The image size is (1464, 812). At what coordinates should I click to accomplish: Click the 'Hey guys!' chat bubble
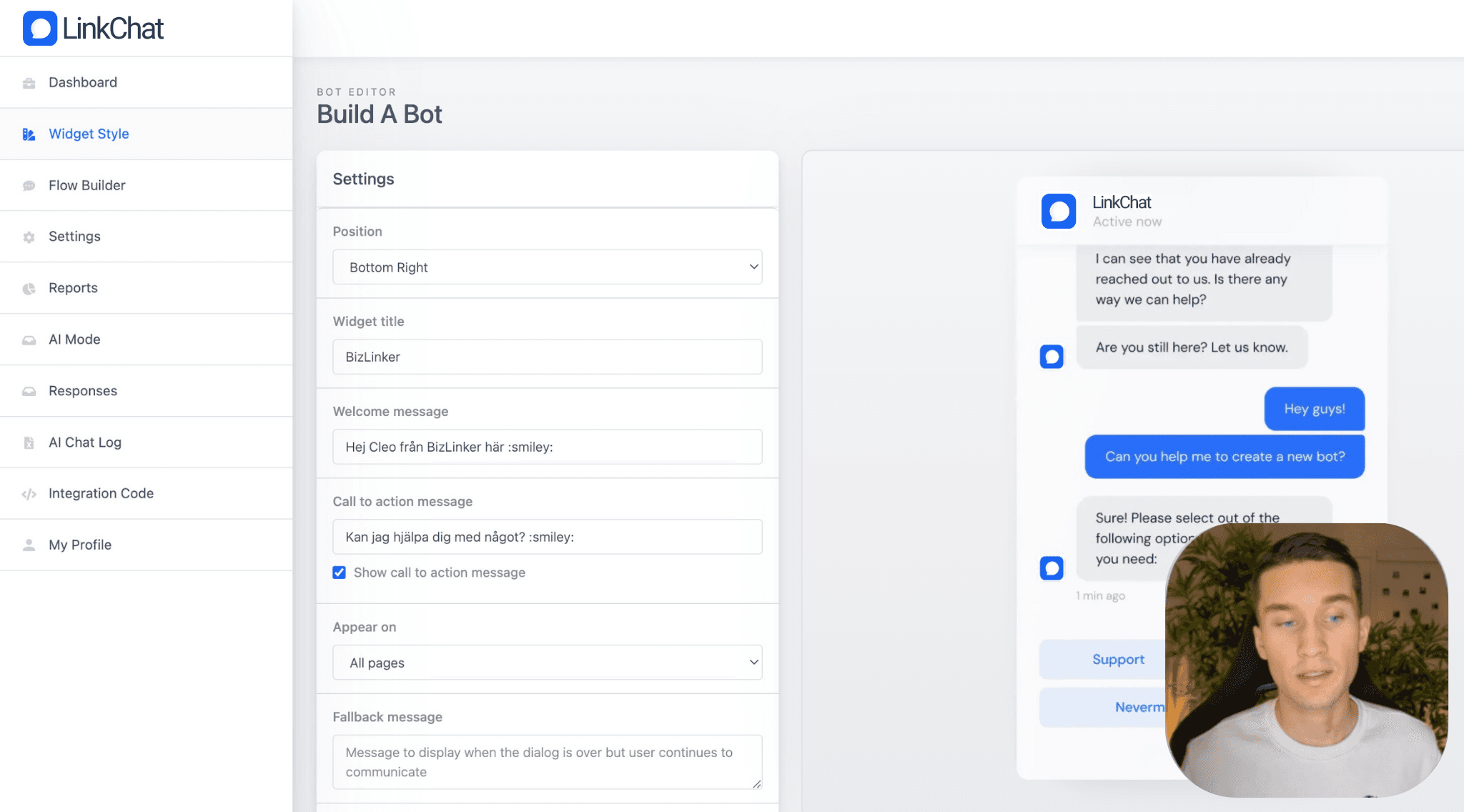[x=1315, y=409]
